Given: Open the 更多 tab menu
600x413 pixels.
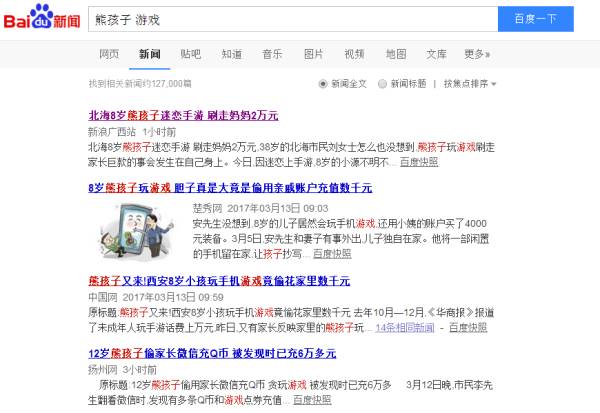Looking at the screenshot, I should (477, 54).
